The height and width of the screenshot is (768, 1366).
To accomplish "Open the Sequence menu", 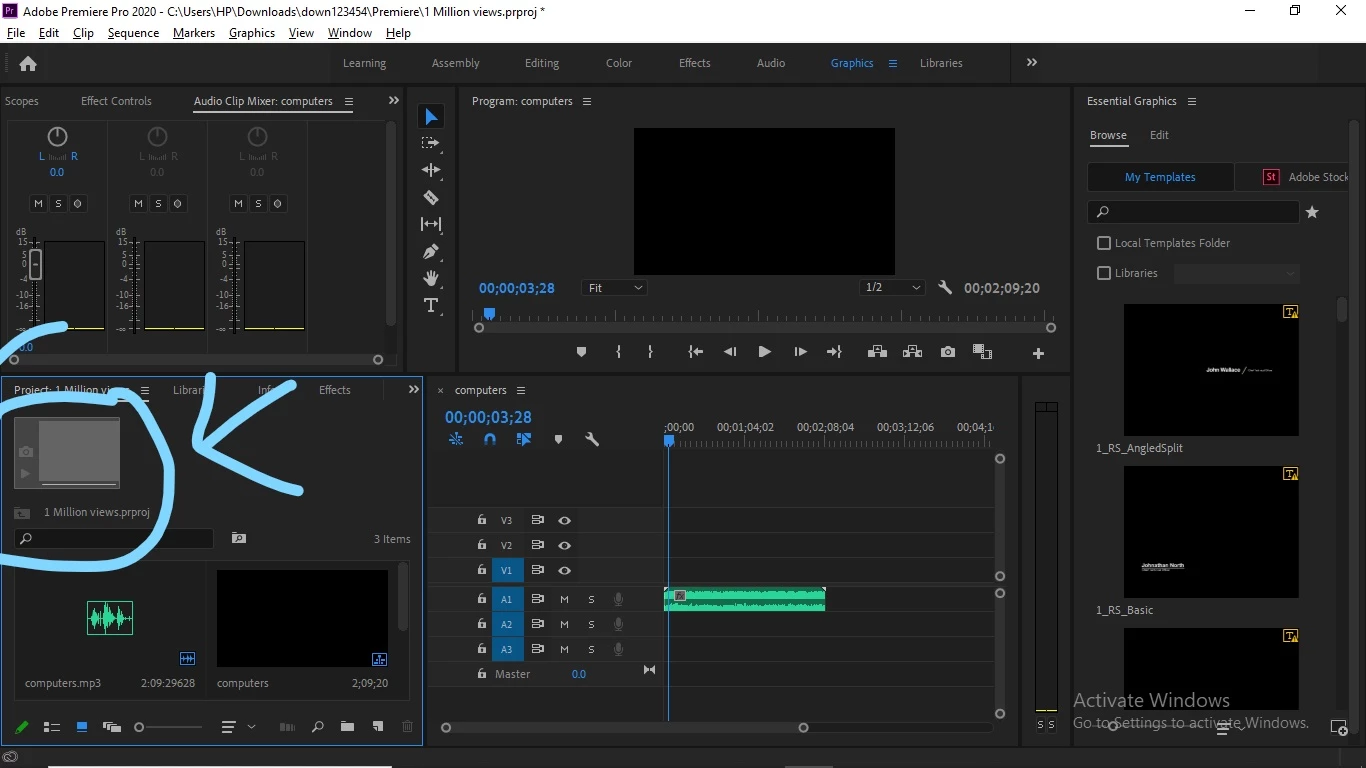I will pos(133,33).
